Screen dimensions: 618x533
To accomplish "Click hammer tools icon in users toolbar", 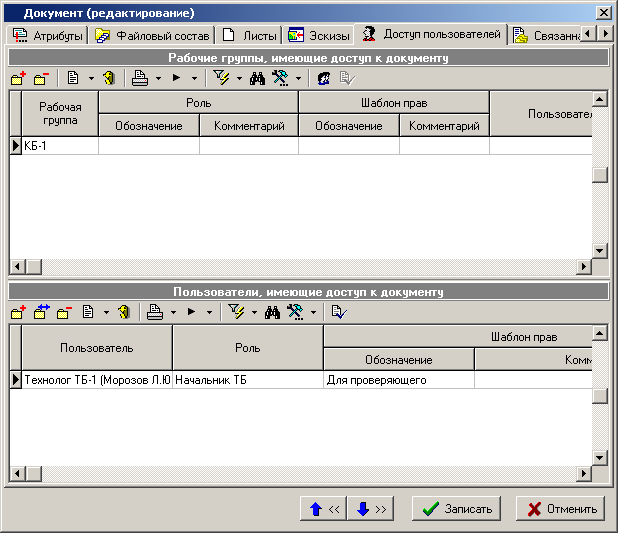I will 294,312.
